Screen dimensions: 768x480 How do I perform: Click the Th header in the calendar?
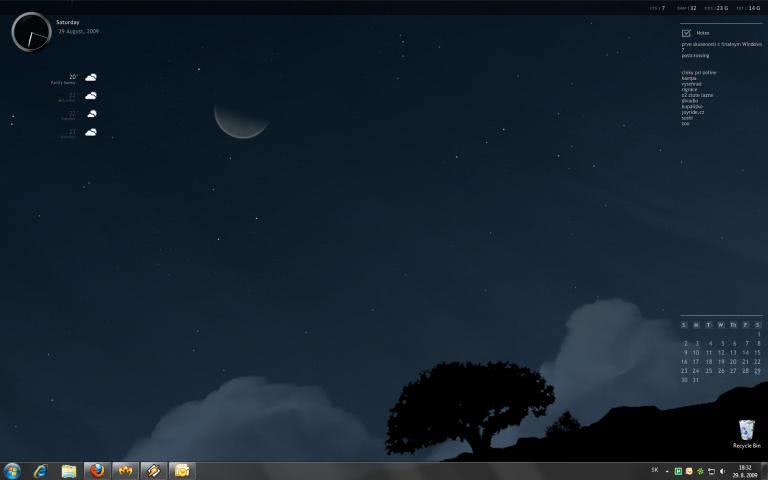(x=733, y=325)
